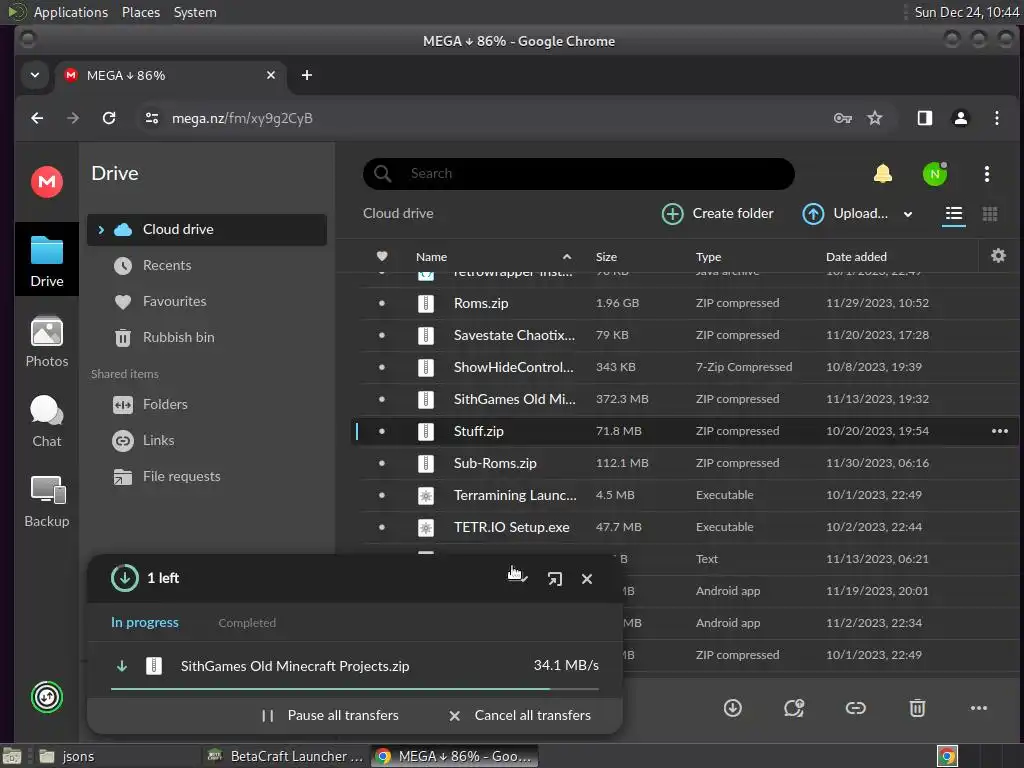1024x768 pixels.
Task: Cancel all transfers
Action: pos(520,715)
